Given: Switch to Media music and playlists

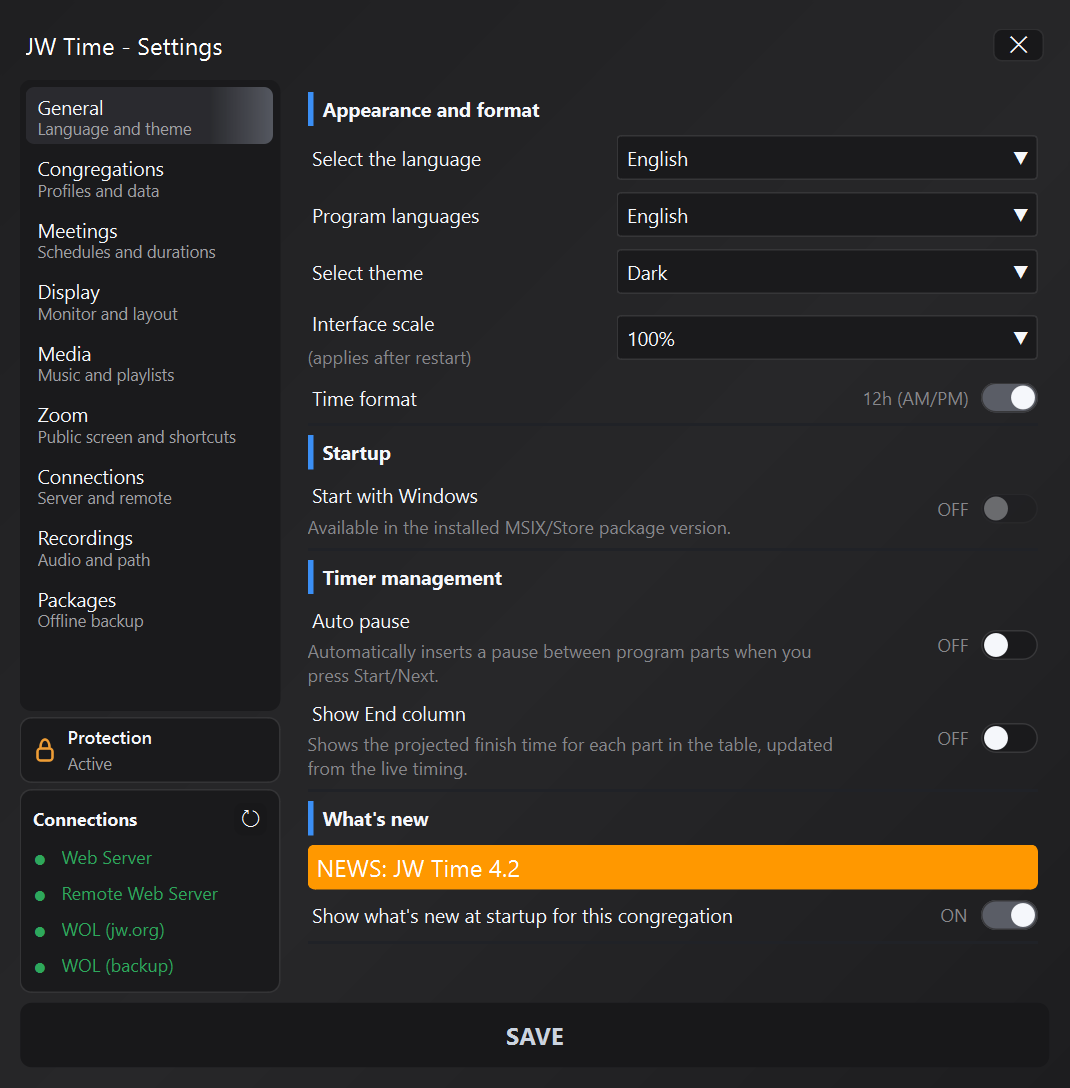Looking at the screenshot, I should [149, 364].
